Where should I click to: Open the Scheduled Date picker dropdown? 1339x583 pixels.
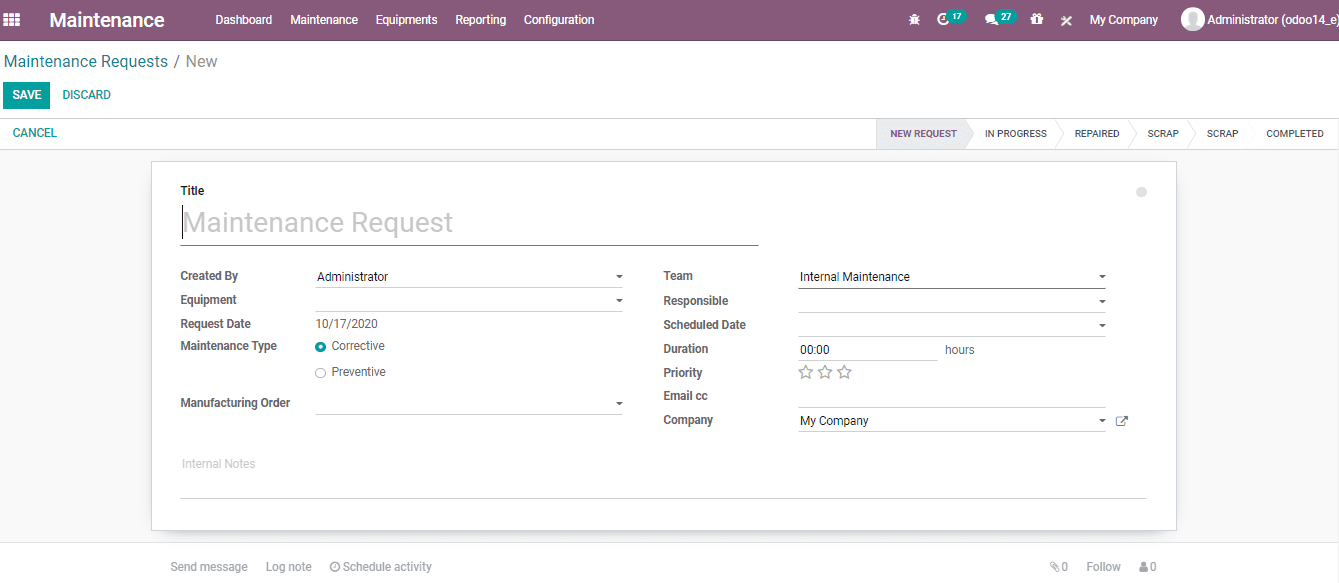pyautogui.click(x=1101, y=324)
